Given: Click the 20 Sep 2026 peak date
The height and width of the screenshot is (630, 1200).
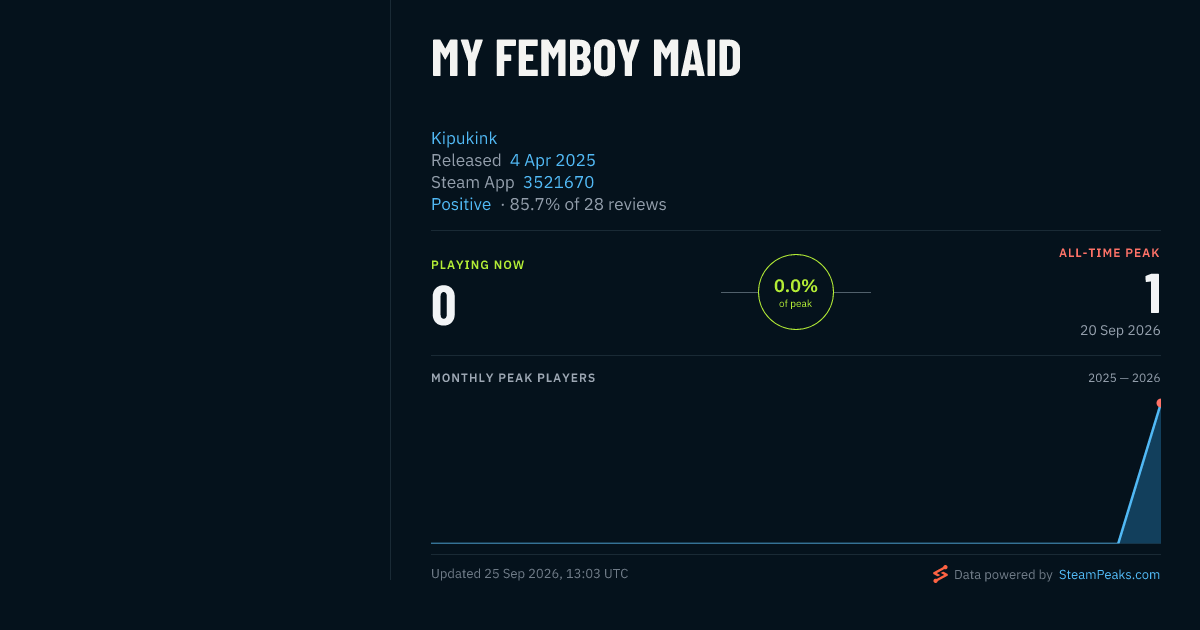Looking at the screenshot, I should pyautogui.click(x=1120, y=330).
